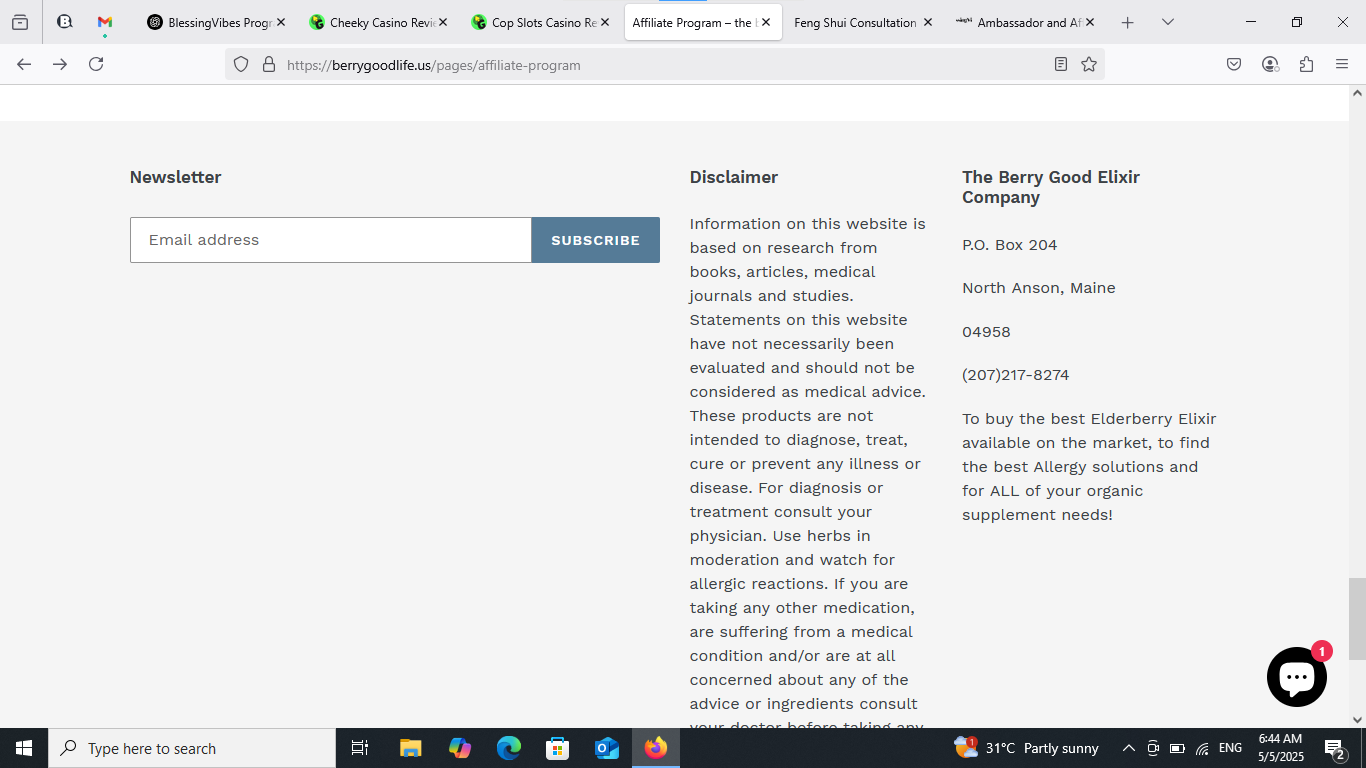Viewport: 1366px width, 768px height.
Task: Click the Newsletter heading
Action: tap(175, 177)
